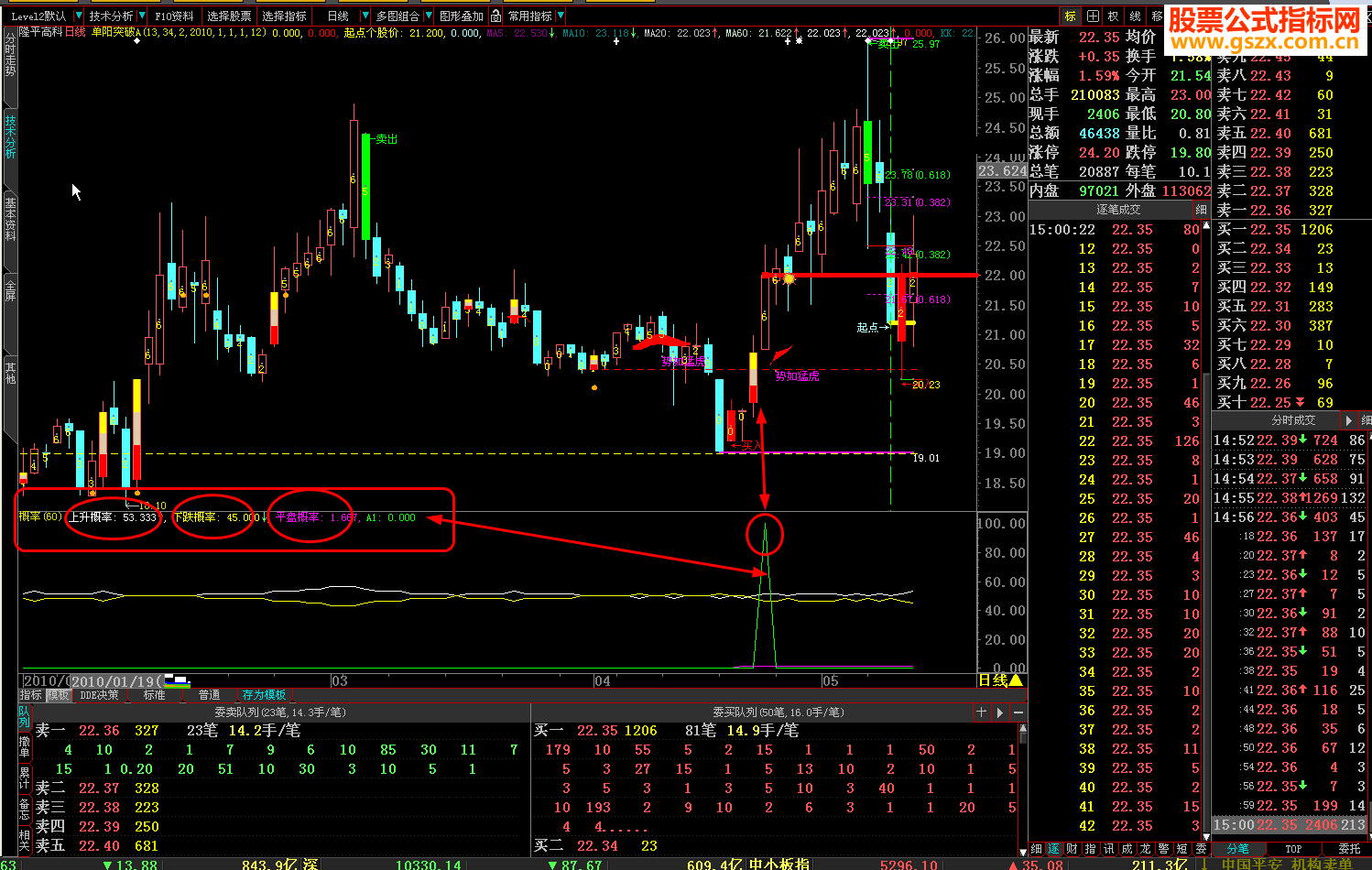
Task: Open the 撤单 side tab
Action: tap(25, 745)
